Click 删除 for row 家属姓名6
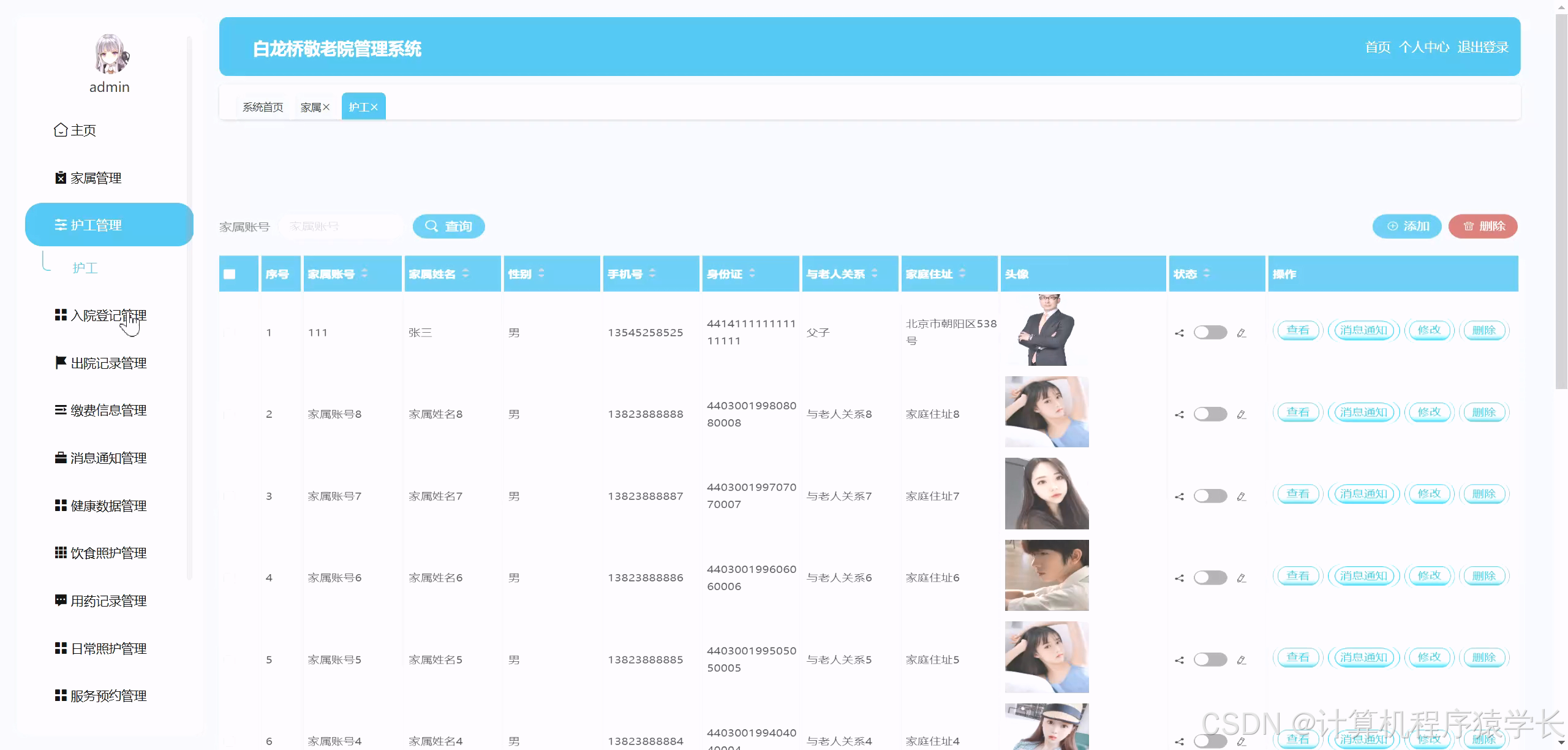 tap(1484, 576)
